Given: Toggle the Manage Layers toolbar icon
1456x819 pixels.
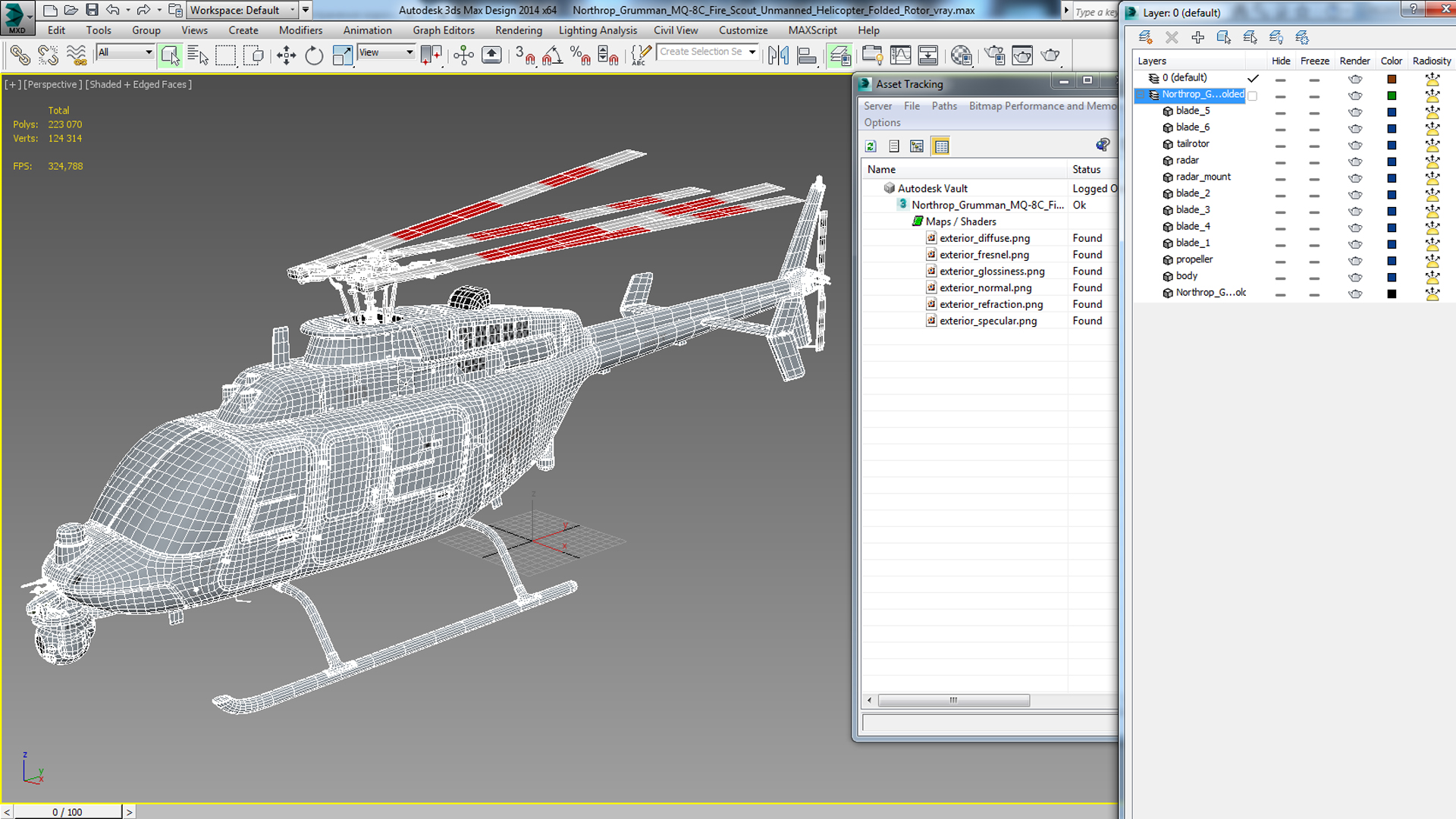Looking at the screenshot, I should [x=839, y=55].
